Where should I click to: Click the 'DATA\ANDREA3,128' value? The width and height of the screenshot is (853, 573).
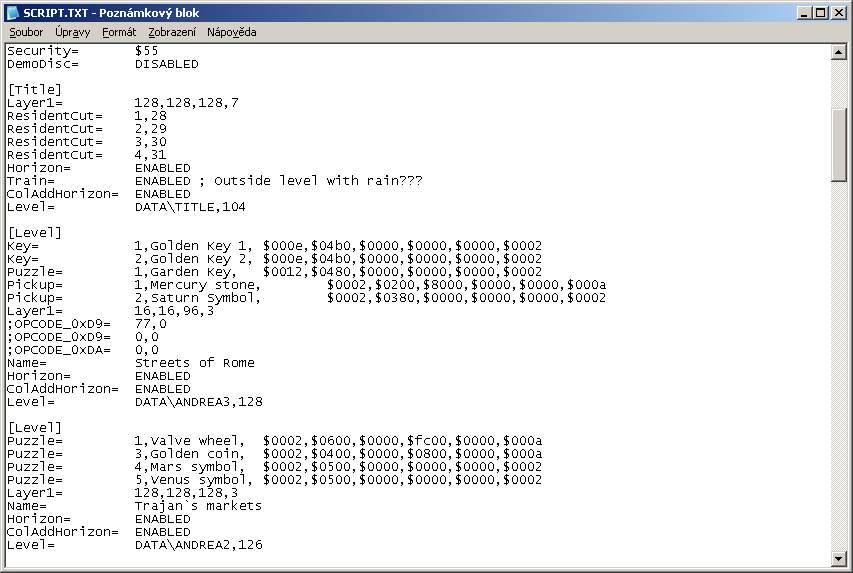coord(199,402)
